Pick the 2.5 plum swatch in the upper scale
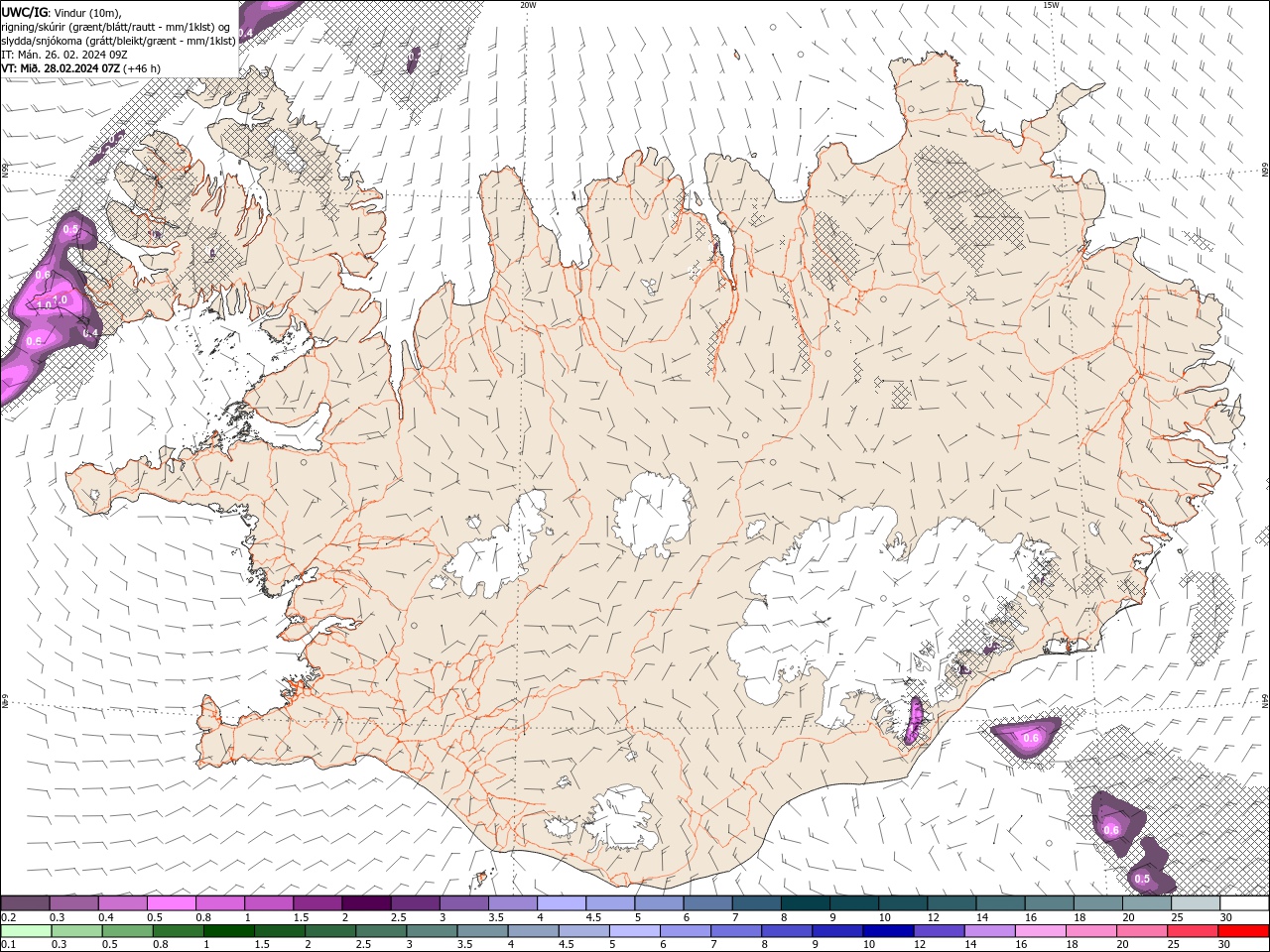1270x952 pixels. [x=415, y=903]
